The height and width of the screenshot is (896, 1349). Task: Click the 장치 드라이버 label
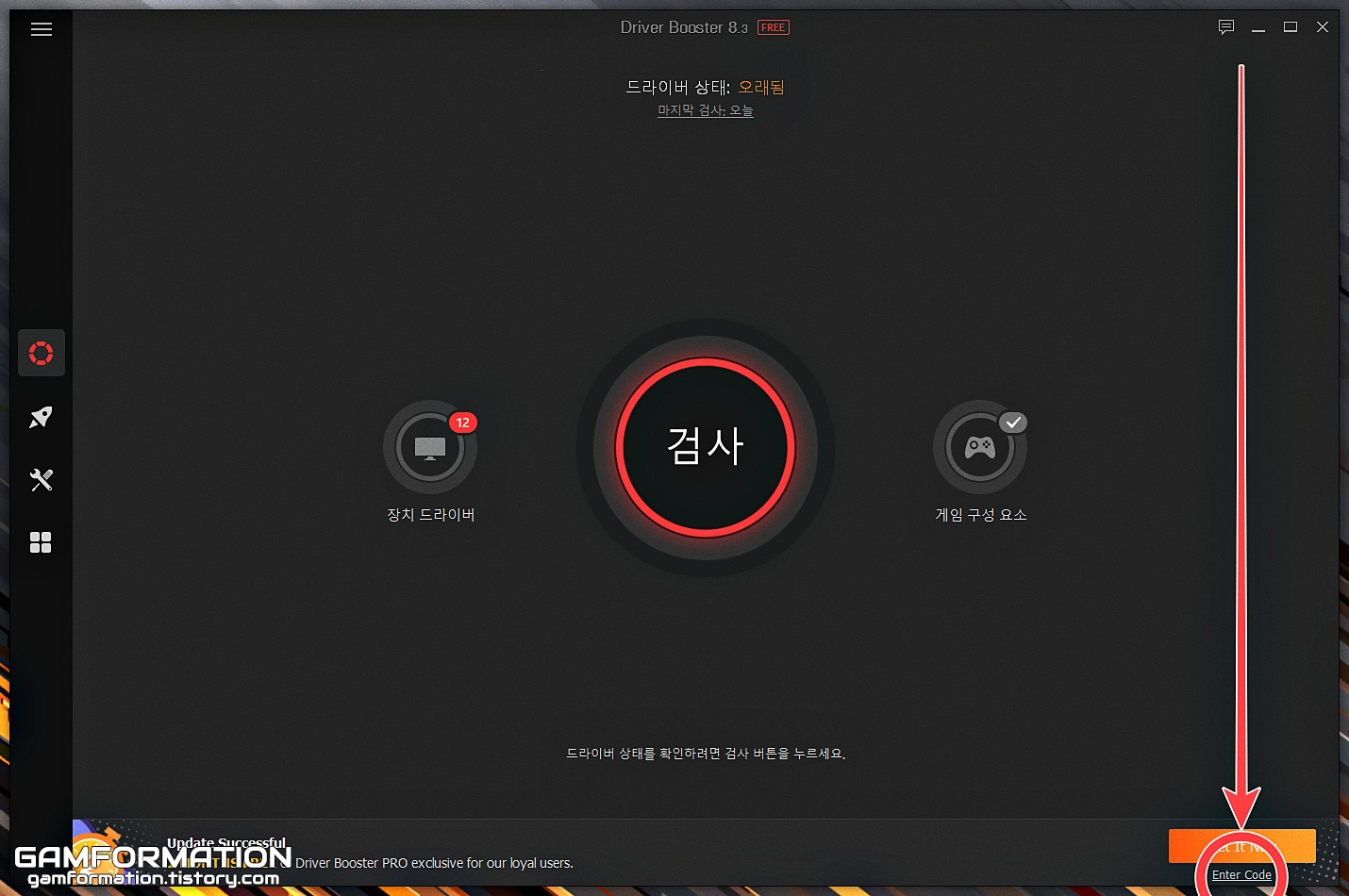coord(431,515)
